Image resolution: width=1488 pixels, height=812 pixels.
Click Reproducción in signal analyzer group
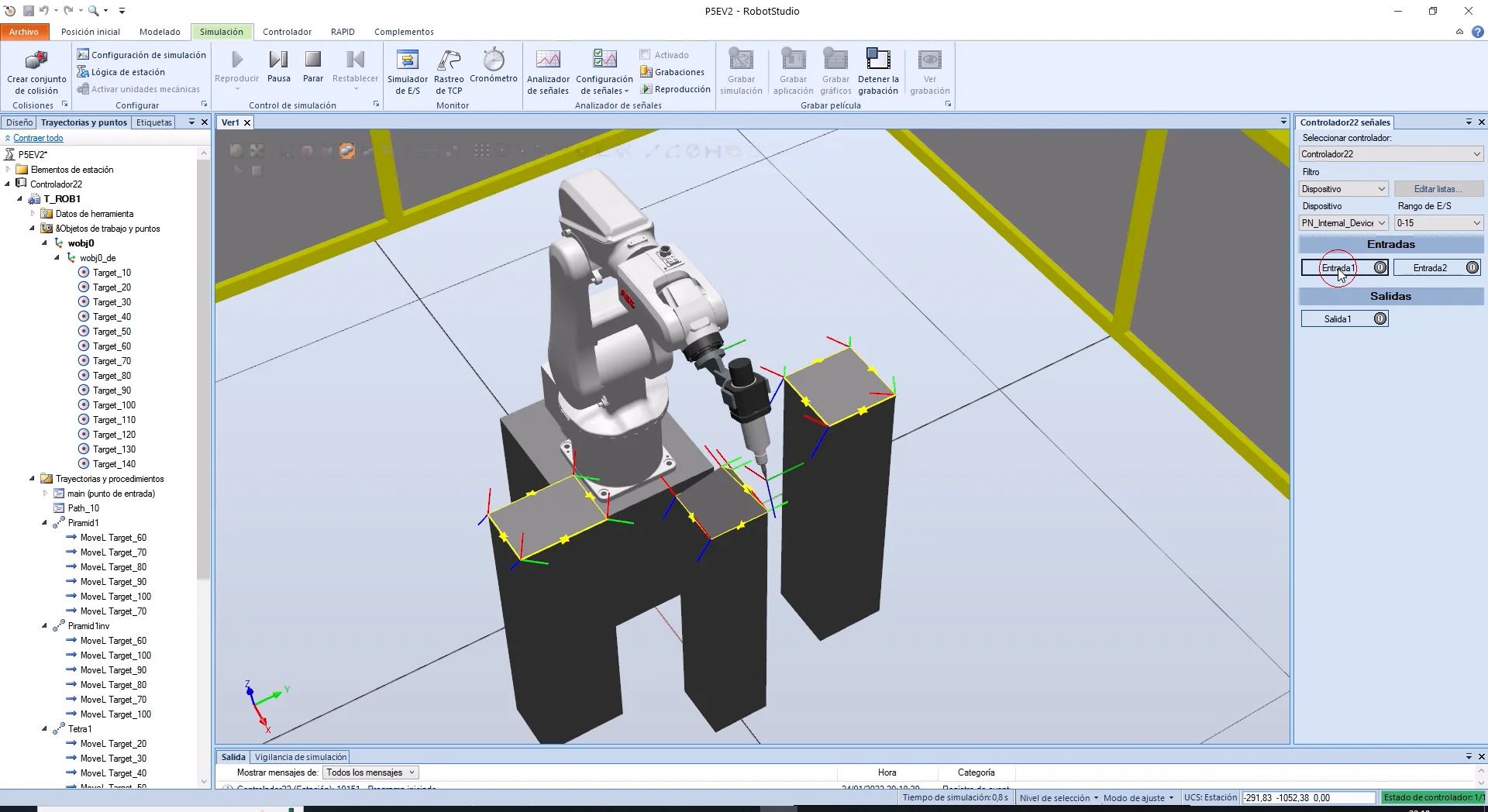(675, 89)
